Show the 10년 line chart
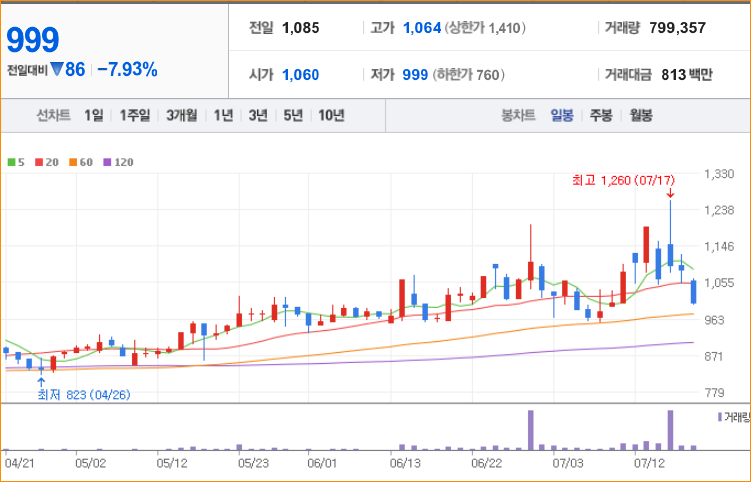The height and width of the screenshot is (482, 751). click(x=331, y=115)
